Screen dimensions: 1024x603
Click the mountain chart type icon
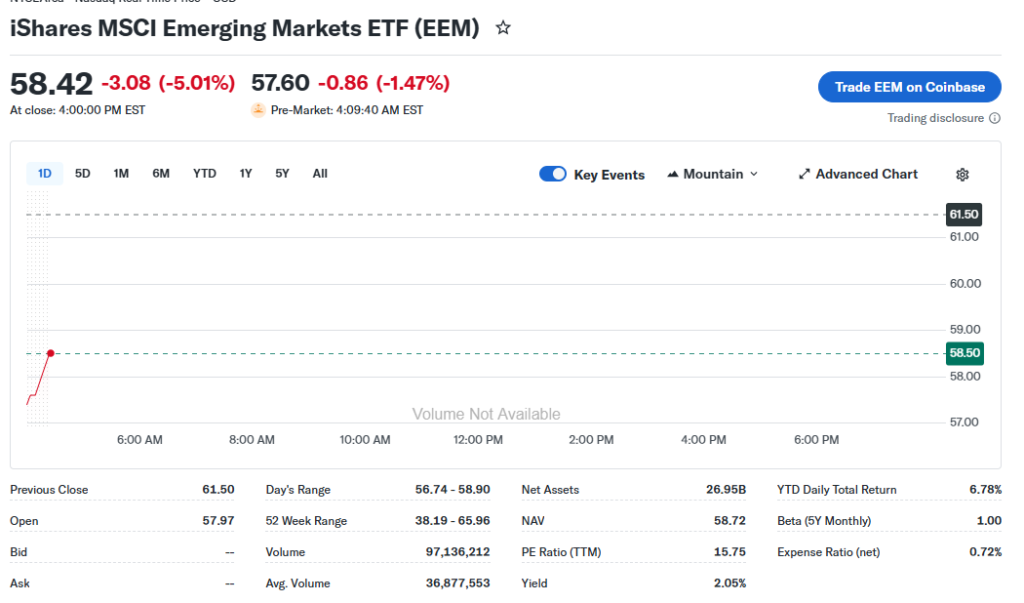672,175
